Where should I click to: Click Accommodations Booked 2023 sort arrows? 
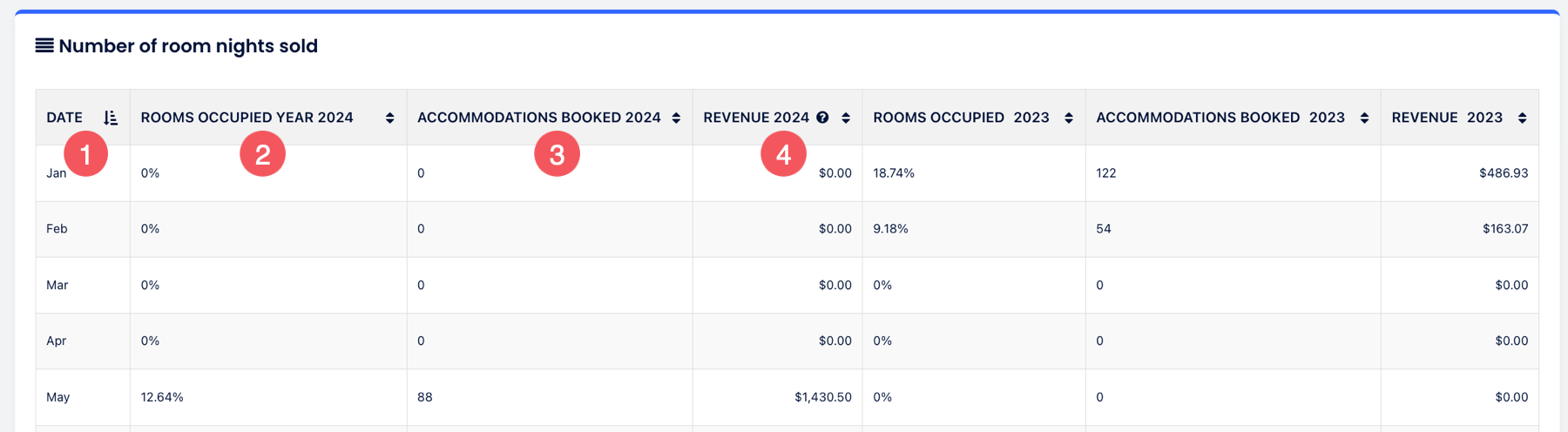1364,118
